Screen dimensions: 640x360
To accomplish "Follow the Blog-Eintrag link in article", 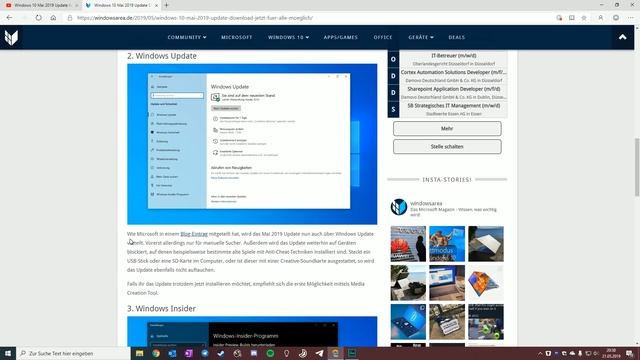I will [194, 234].
